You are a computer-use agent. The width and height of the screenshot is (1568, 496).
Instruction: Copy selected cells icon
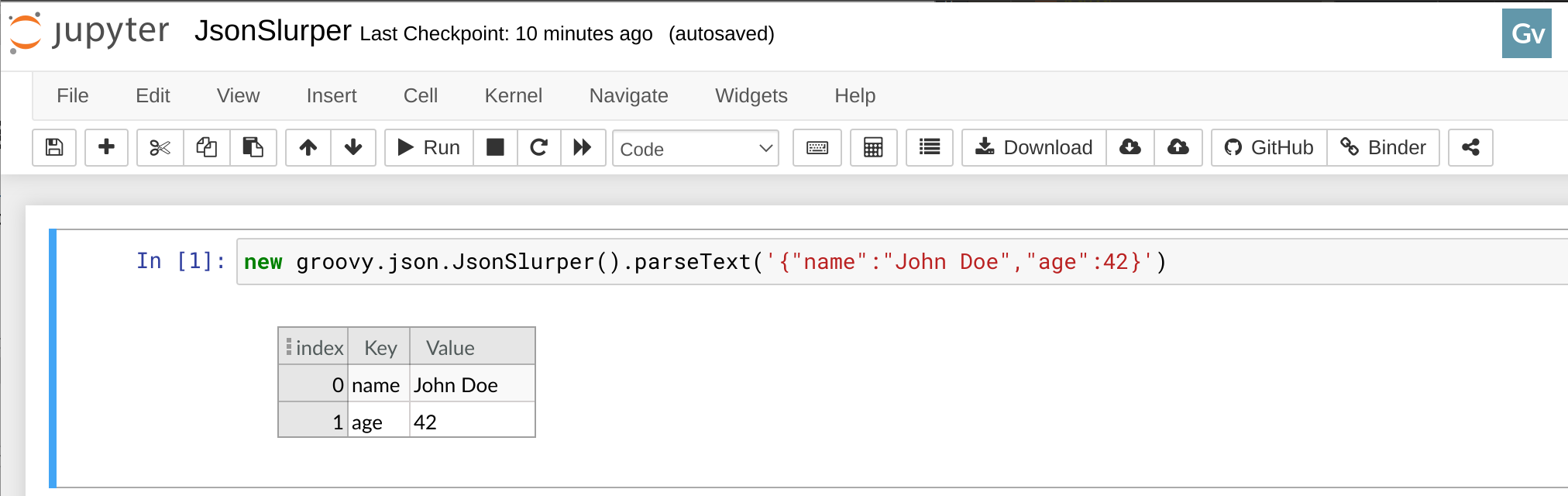207,147
